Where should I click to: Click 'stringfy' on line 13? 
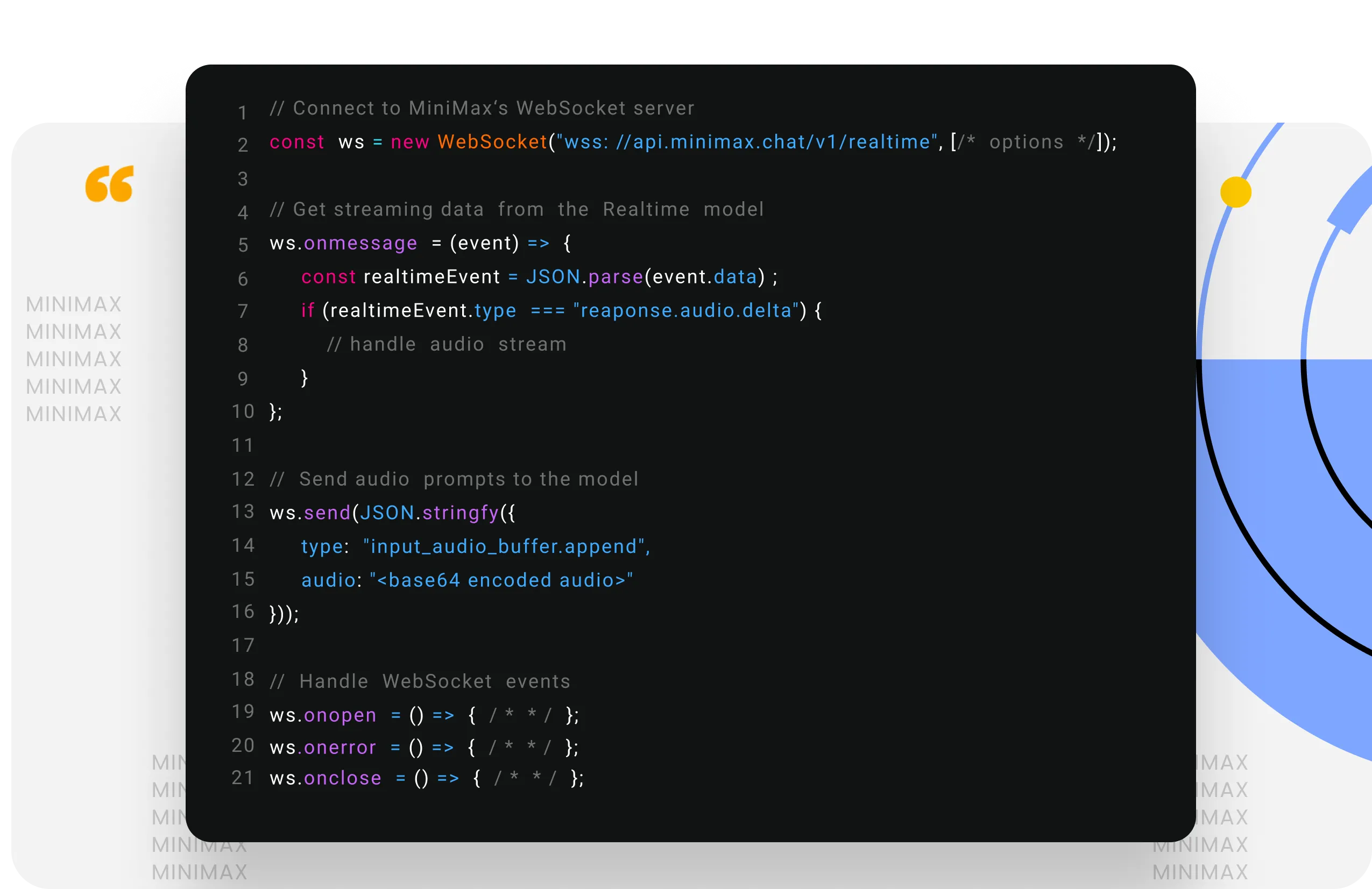pyautogui.click(x=461, y=514)
